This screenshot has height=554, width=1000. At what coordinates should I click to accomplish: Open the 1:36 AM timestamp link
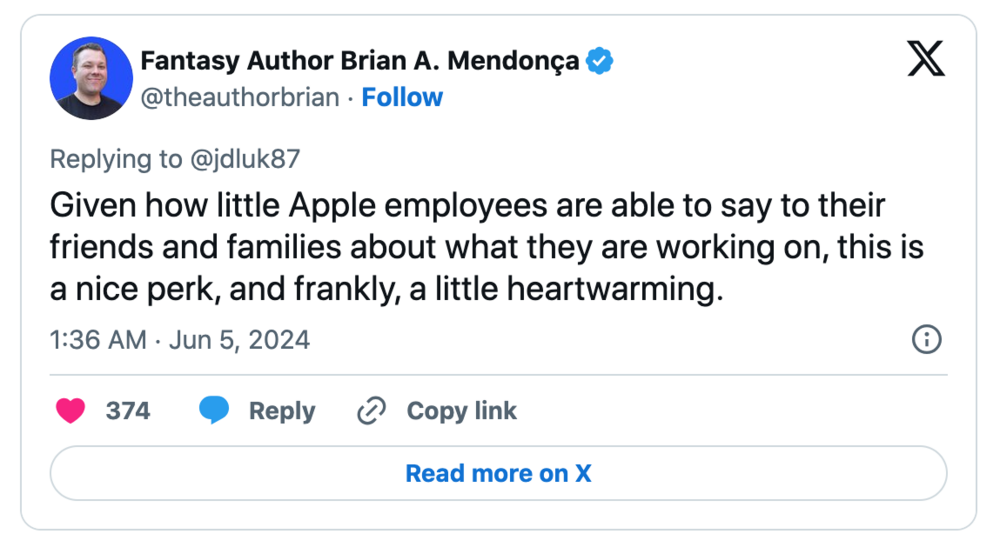pyautogui.click(x=98, y=340)
